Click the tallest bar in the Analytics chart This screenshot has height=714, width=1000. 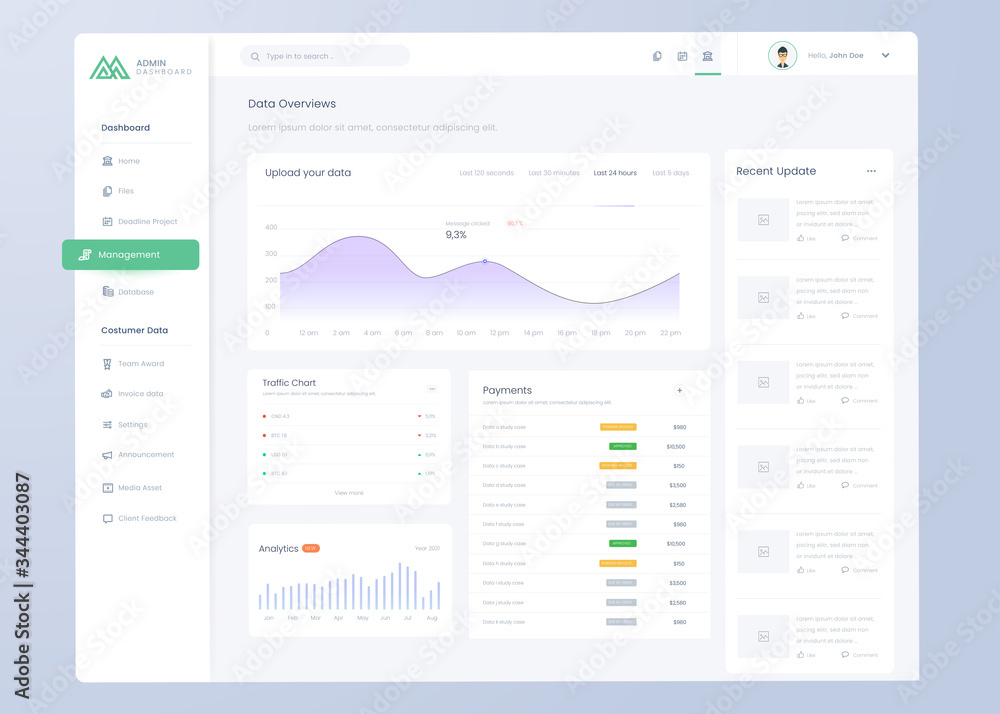[x=400, y=586]
